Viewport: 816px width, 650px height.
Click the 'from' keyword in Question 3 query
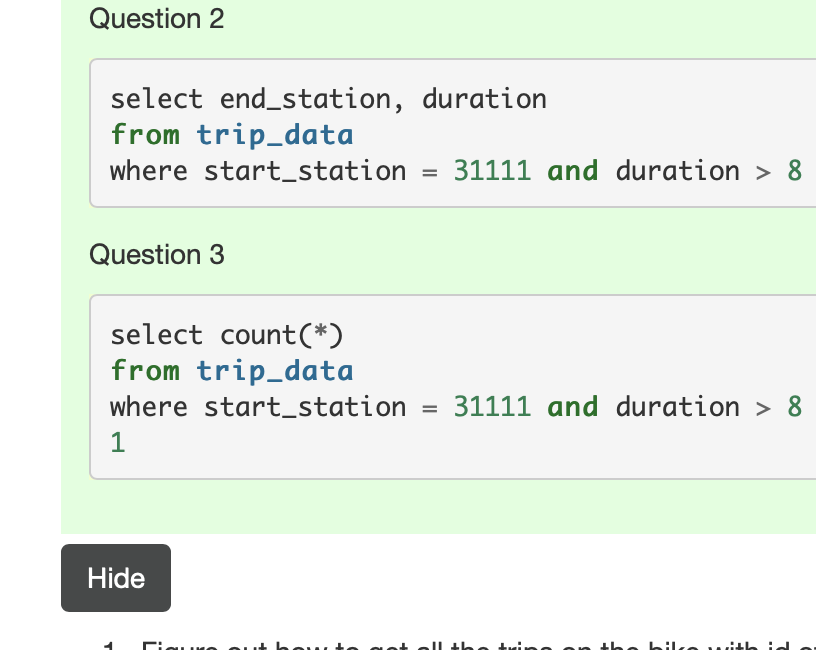[x=145, y=371]
